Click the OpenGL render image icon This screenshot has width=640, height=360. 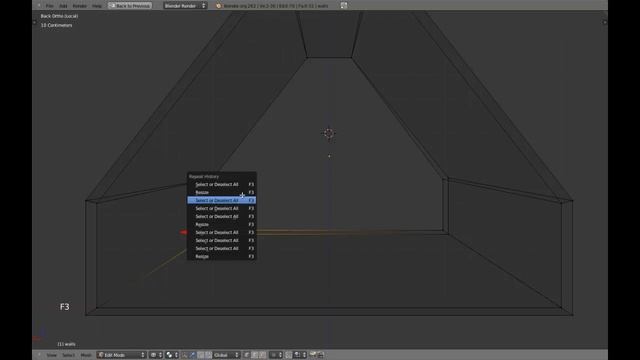coord(313,355)
